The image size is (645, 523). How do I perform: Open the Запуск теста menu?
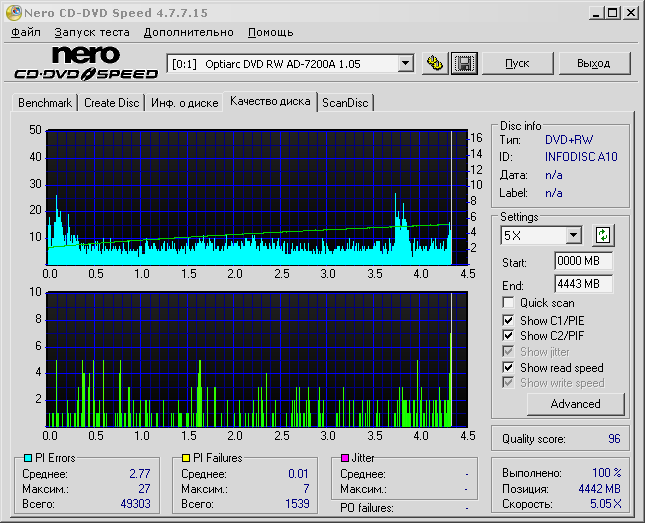[x=92, y=32]
